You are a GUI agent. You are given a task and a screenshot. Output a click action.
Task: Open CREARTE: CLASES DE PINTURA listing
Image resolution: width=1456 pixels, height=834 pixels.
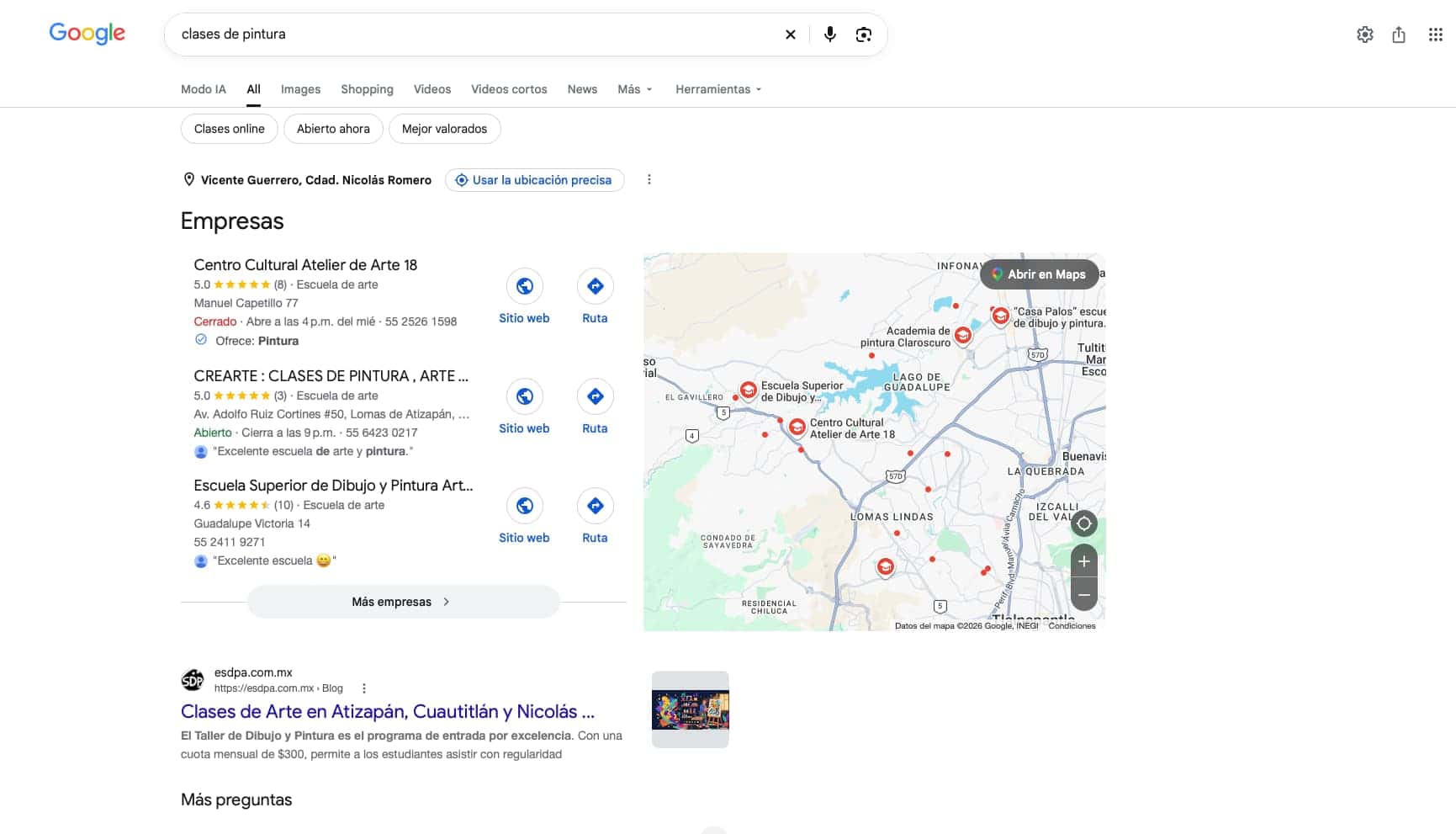(x=331, y=376)
